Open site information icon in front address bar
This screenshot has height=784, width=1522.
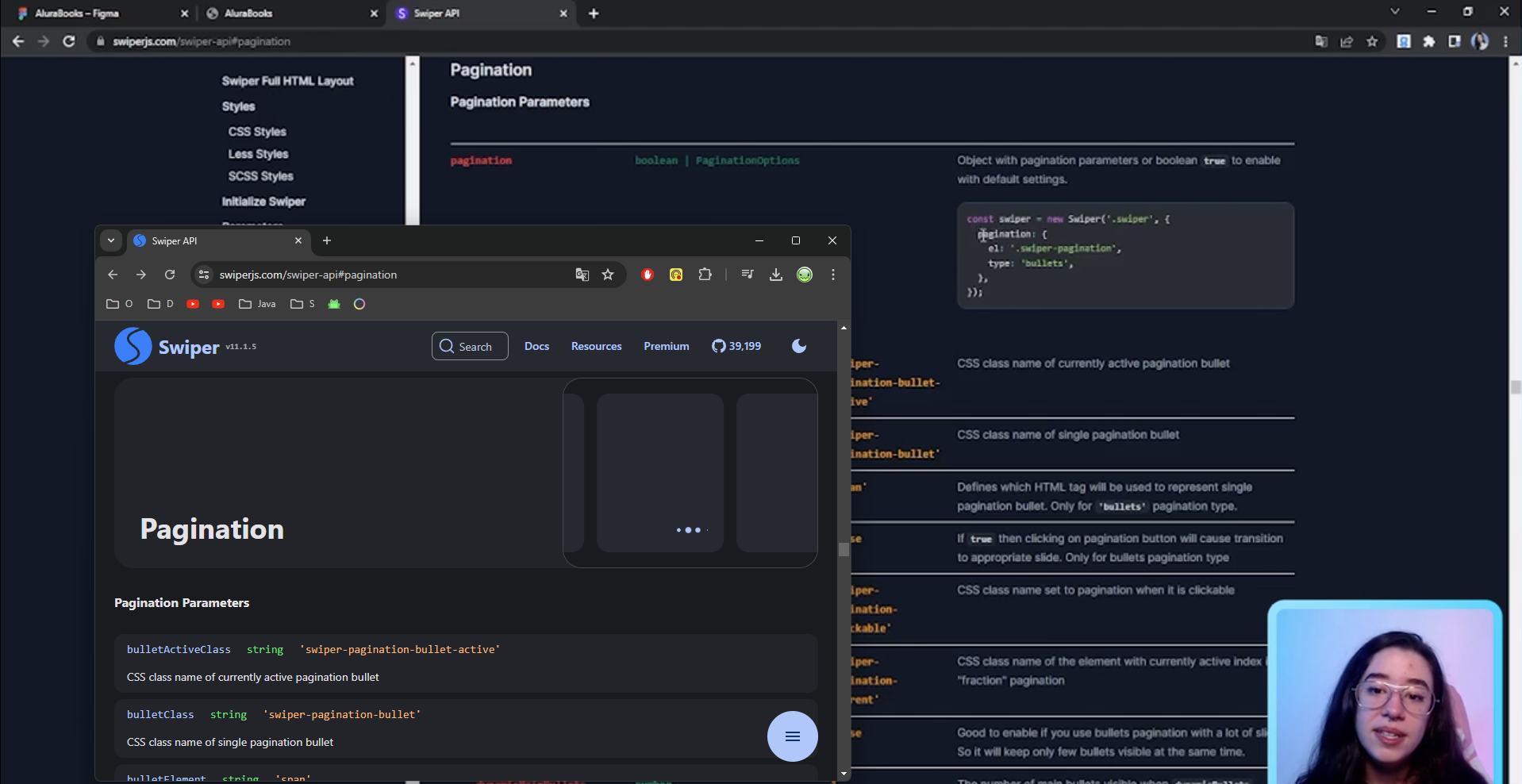[204, 275]
